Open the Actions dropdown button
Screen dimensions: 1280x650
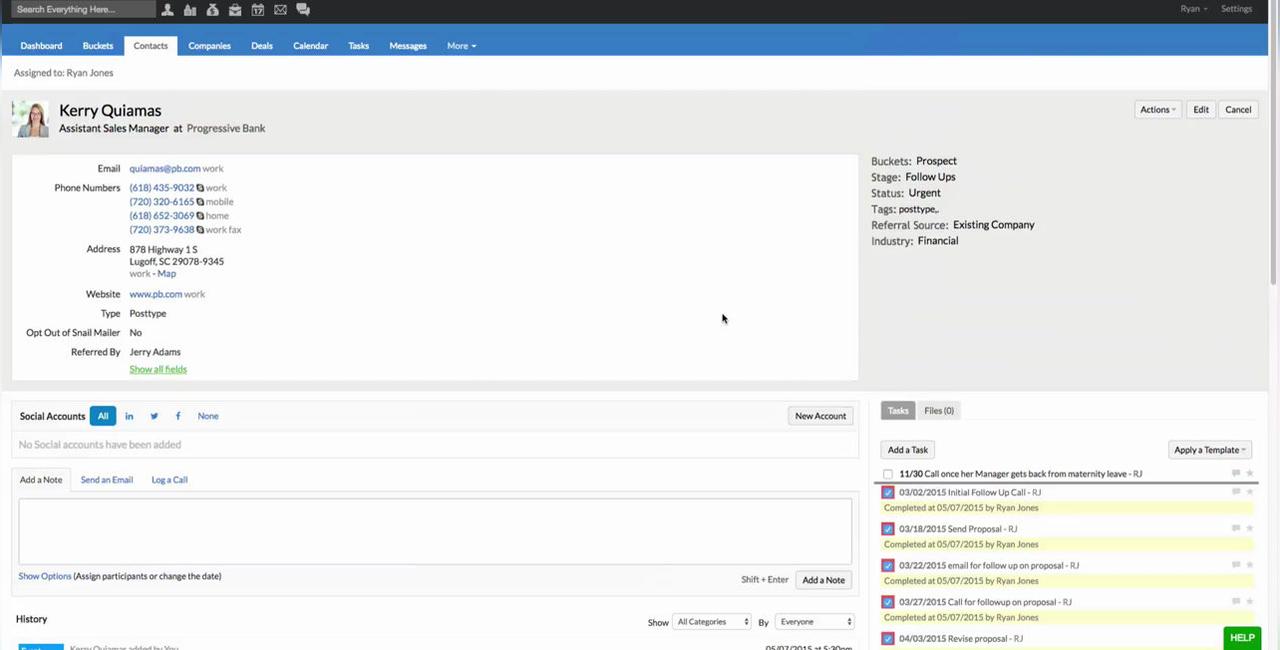point(1158,110)
